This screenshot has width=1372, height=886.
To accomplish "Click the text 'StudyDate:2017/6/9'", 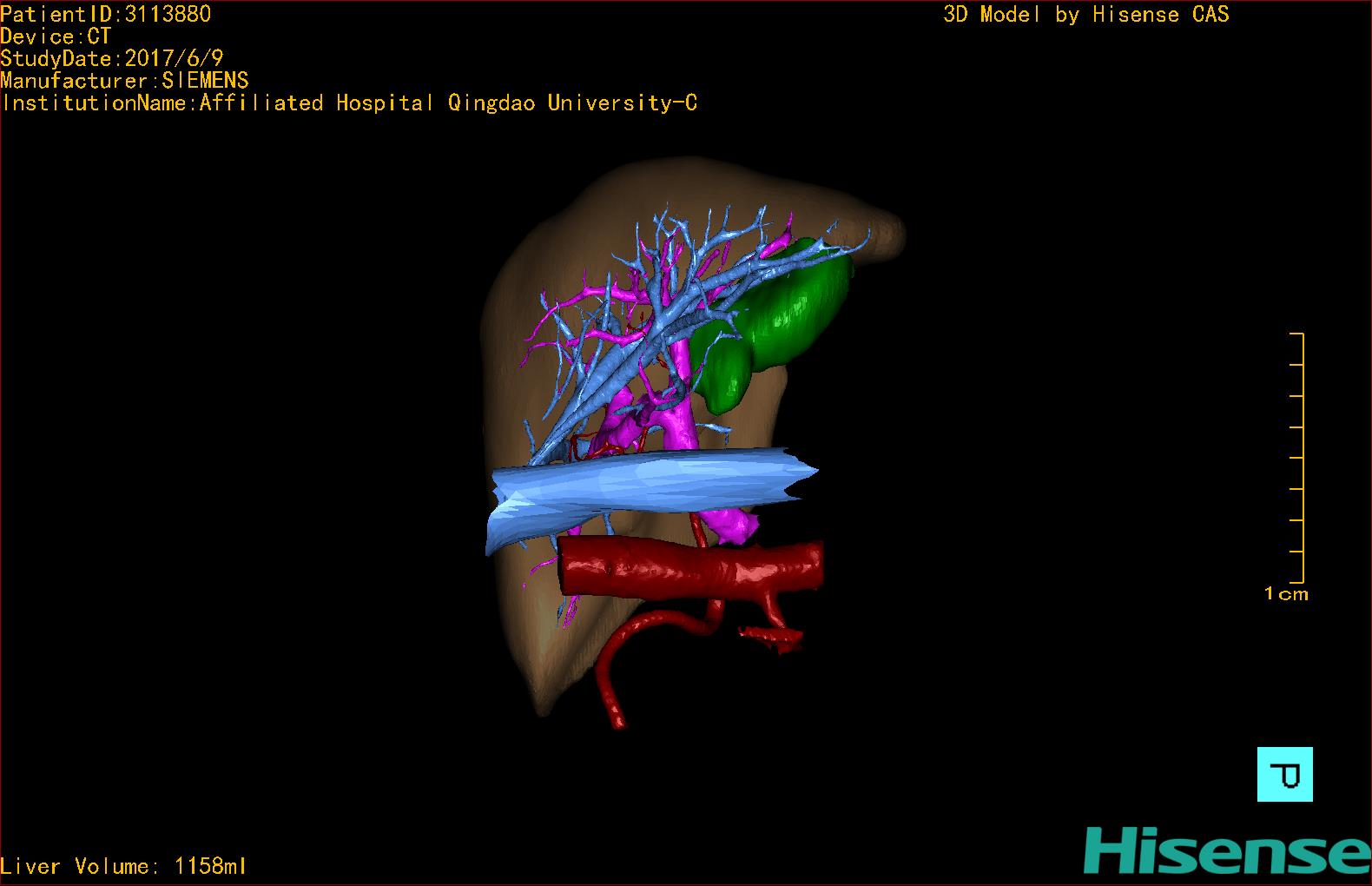I will click(112, 58).
